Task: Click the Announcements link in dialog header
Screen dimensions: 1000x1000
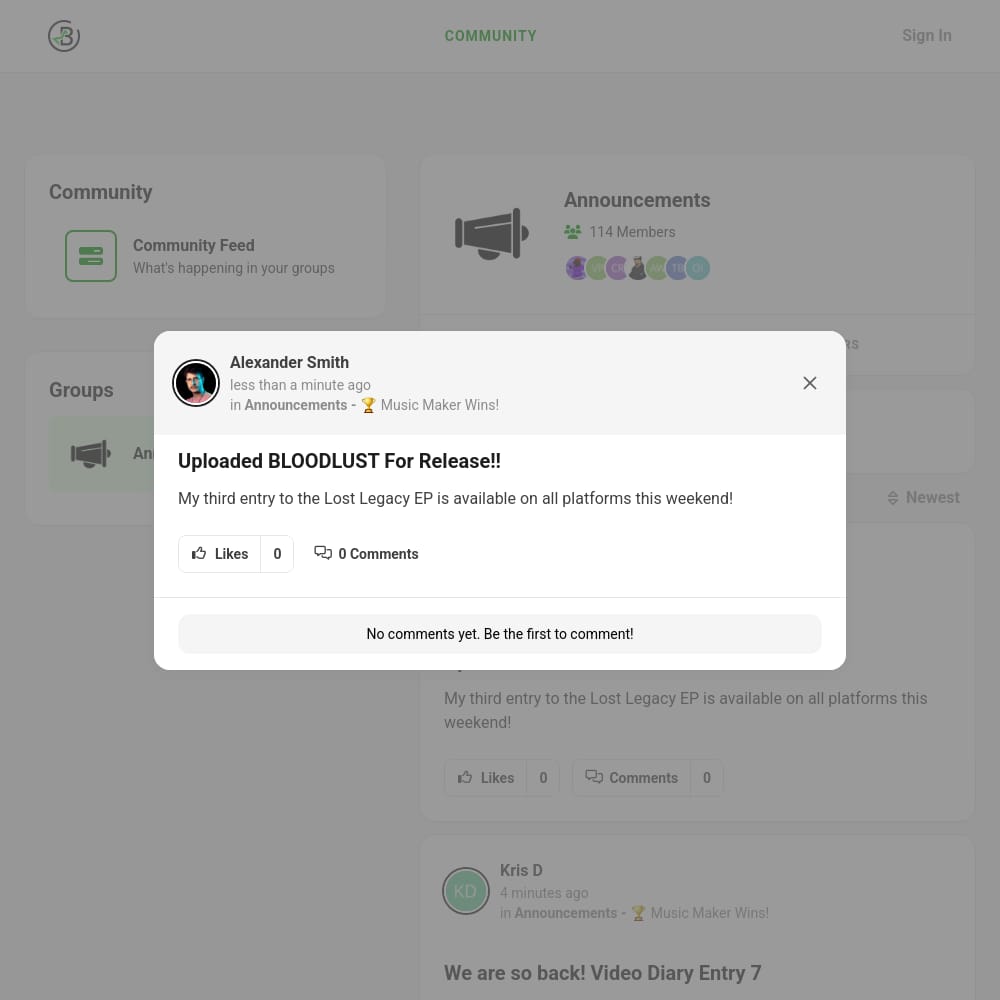Action: [x=296, y=405]
